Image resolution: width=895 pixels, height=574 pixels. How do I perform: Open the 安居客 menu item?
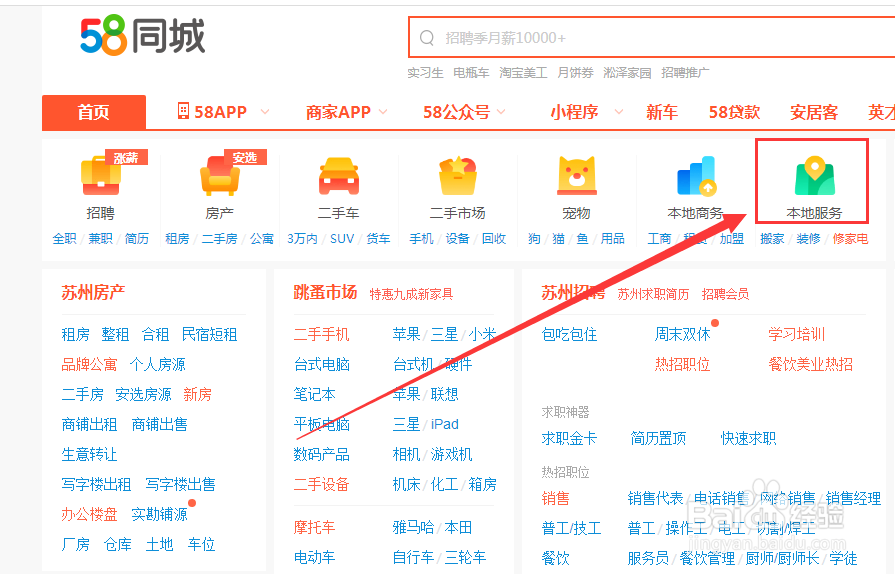click(814, 112)
